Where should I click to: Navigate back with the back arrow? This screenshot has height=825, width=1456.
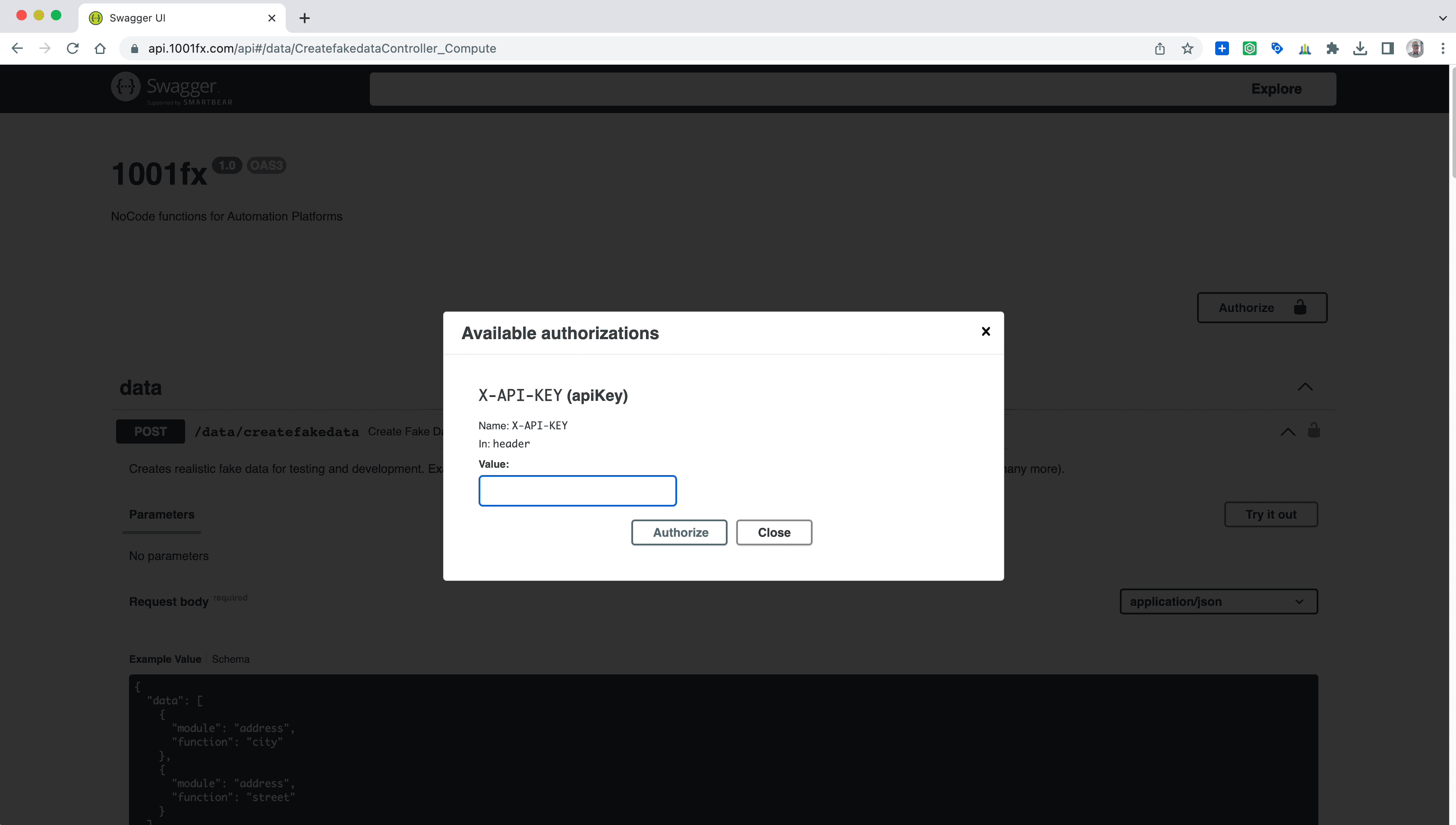pos(17,49)
